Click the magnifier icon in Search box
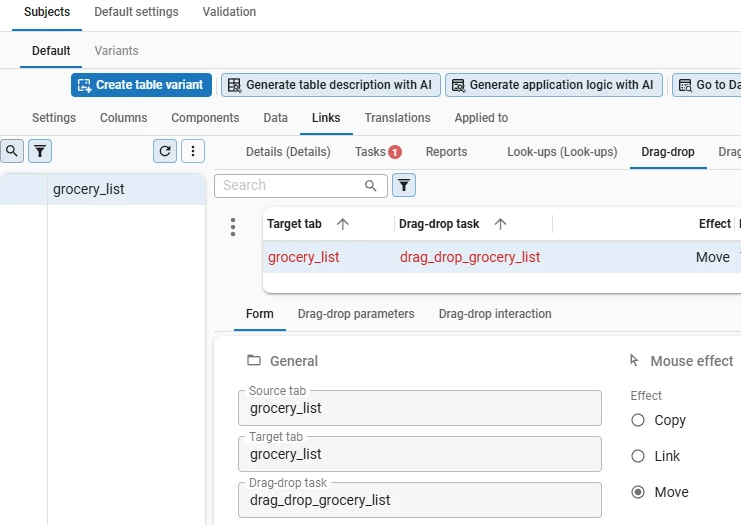The height and width of the screenshot is (525, 741). [371, 185]
